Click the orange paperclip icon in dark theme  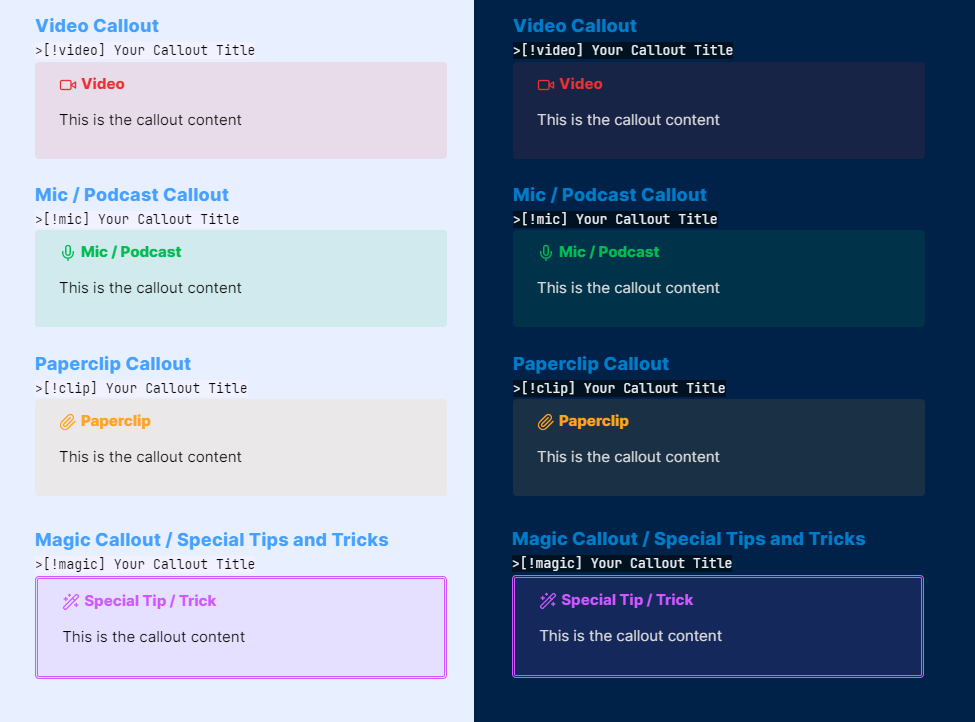pyautogui.click(x=545, y=422)
